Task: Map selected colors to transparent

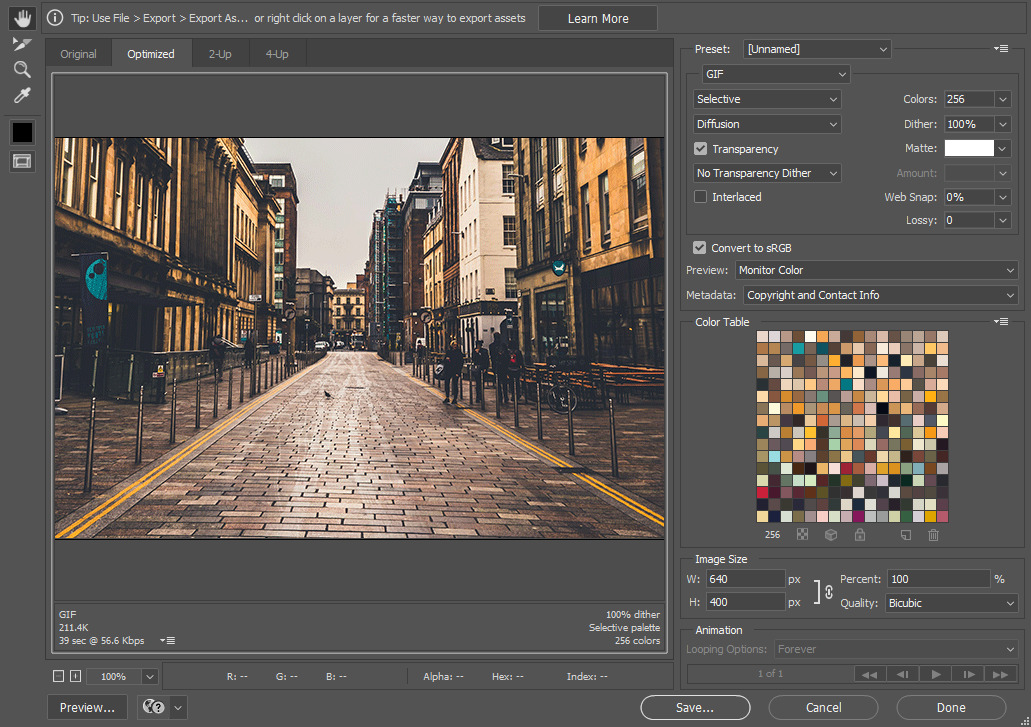Action: 802,534
